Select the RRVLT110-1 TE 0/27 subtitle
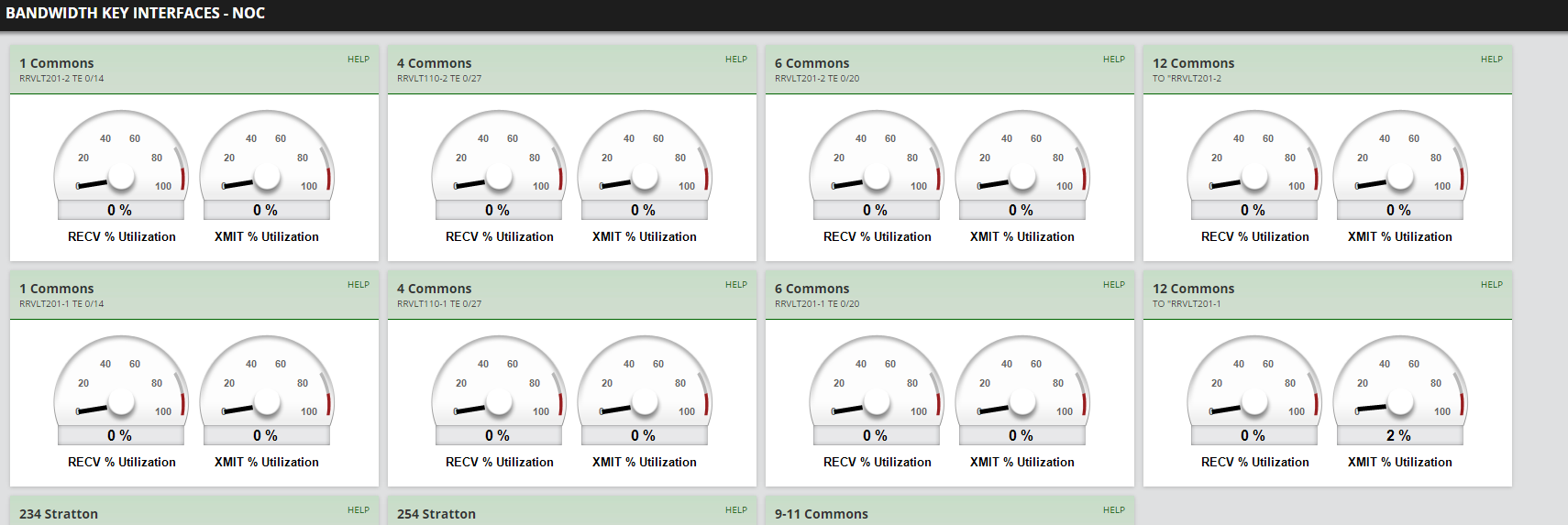The image size is (1568, 525). (439, 304)
